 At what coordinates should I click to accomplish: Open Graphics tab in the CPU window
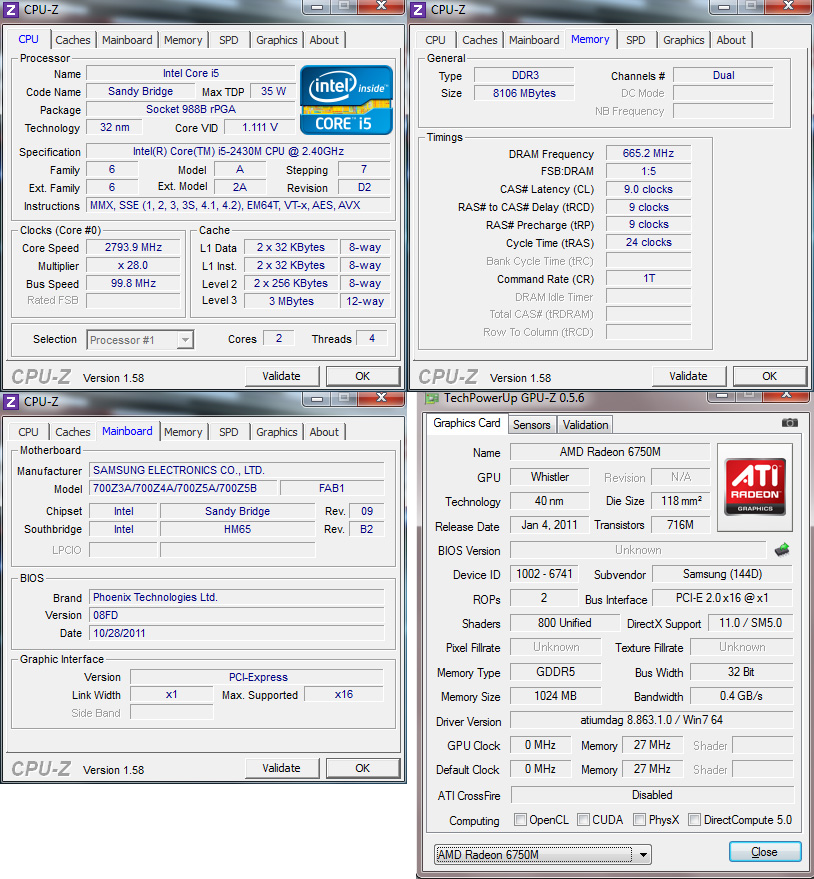coord(276,40)
